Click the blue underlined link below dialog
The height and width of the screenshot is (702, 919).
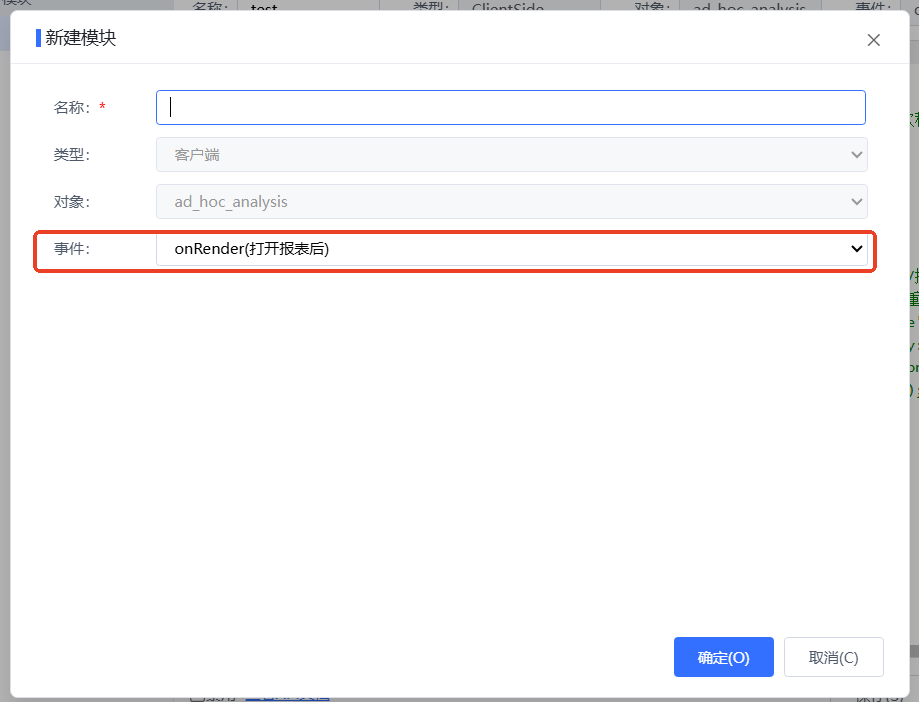pyautogui.click(x=287, y=697)
